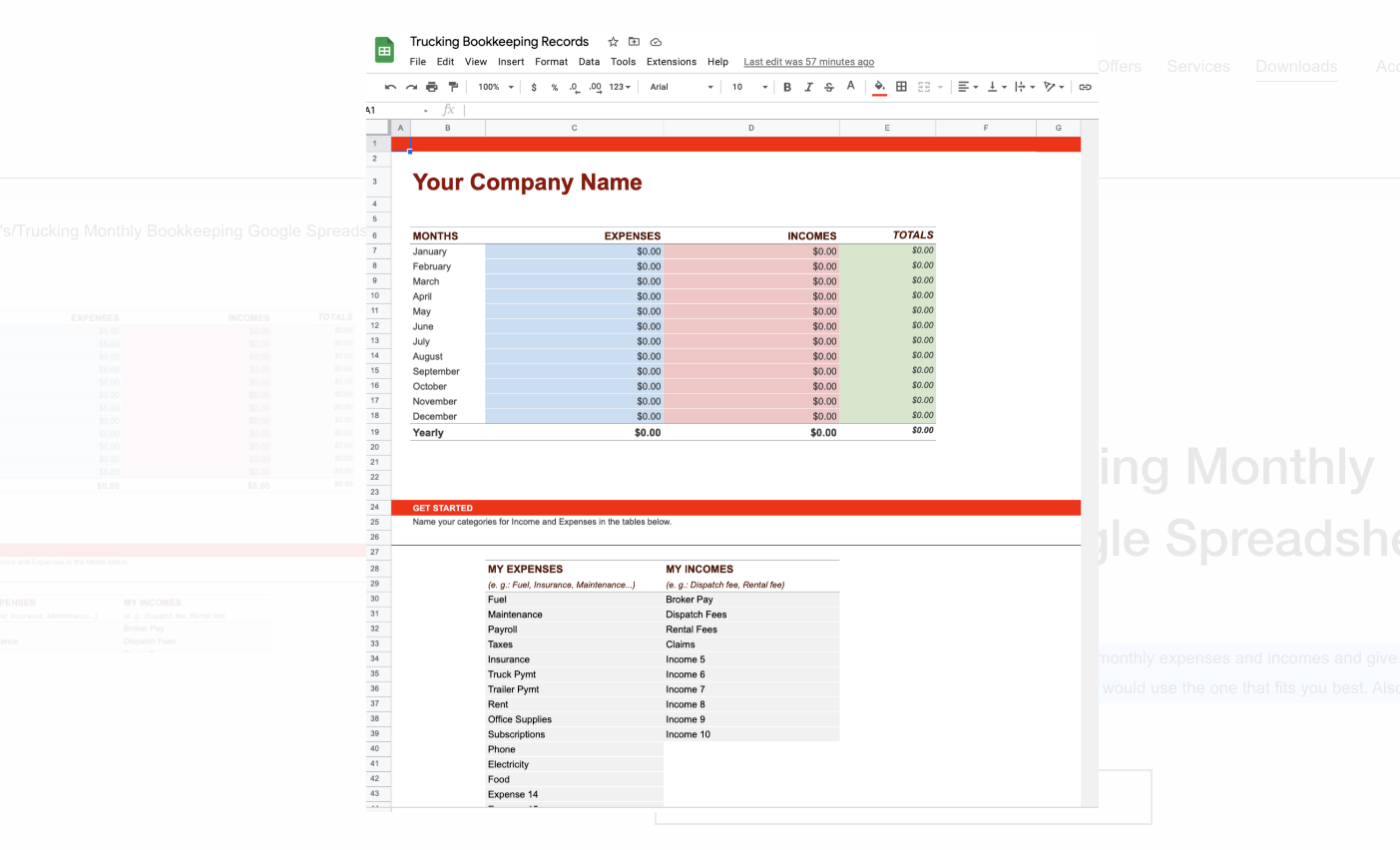Image resolution: width=1400 pixels, height=851 pixels.
Task: Click the Undo icon
Action: 390,87
